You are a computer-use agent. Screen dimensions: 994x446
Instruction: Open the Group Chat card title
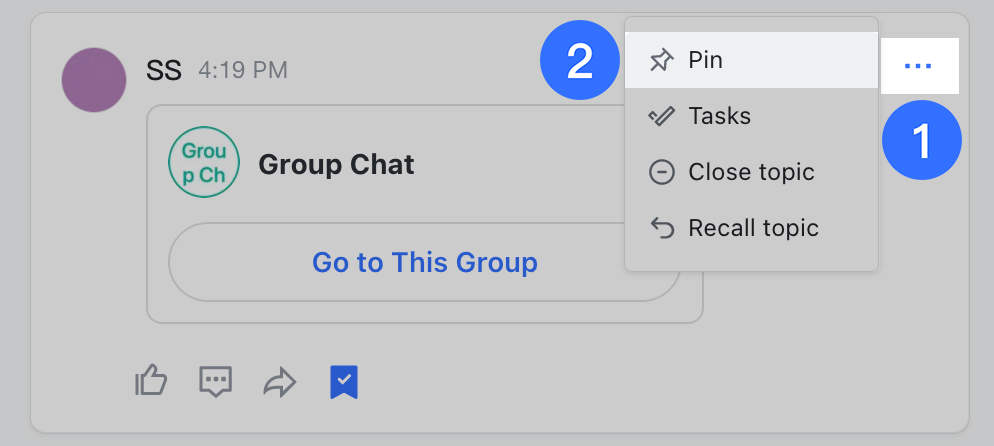tap(336, 164)
